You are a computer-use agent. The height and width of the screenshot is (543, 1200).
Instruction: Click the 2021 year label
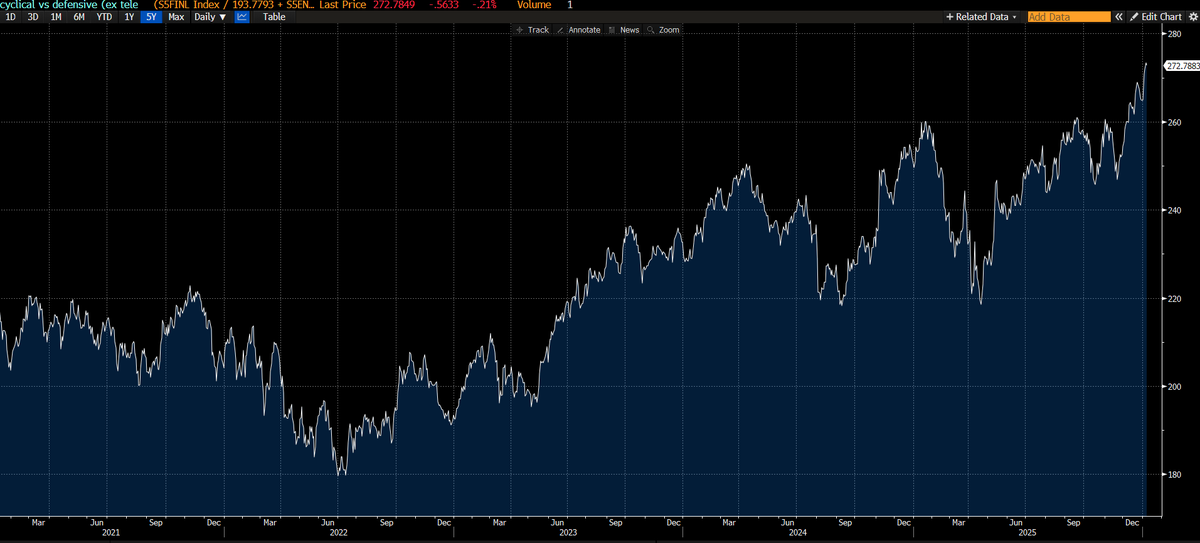click(x=110, y=533)
